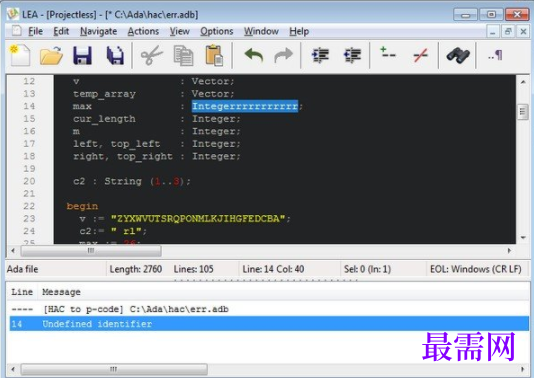Toggle special characters with the pilcrow icon
Viewport: 534px width, 378px height.
[495, 55]
